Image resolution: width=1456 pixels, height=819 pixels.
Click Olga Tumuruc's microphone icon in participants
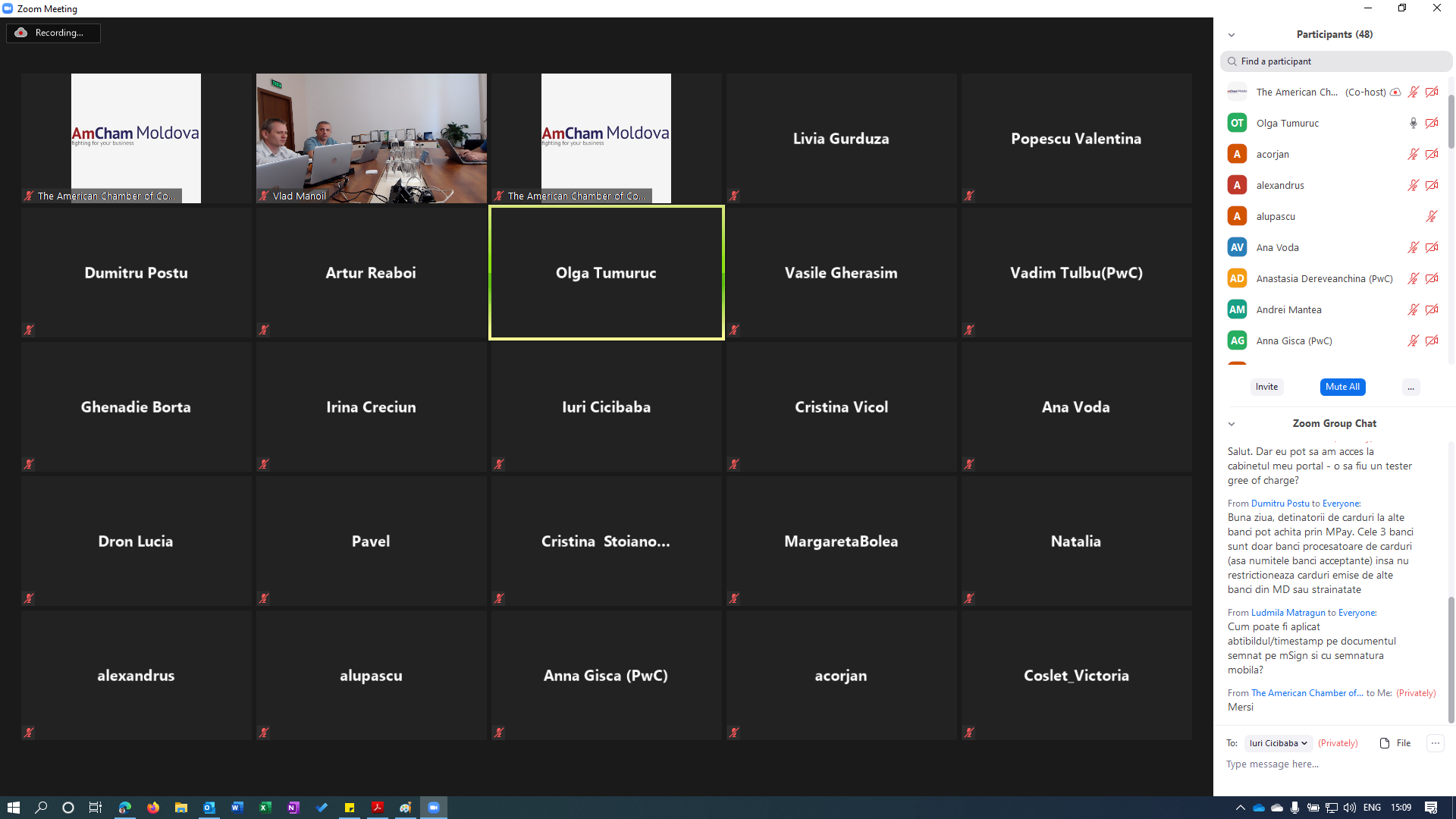[x=1413, y=123]
